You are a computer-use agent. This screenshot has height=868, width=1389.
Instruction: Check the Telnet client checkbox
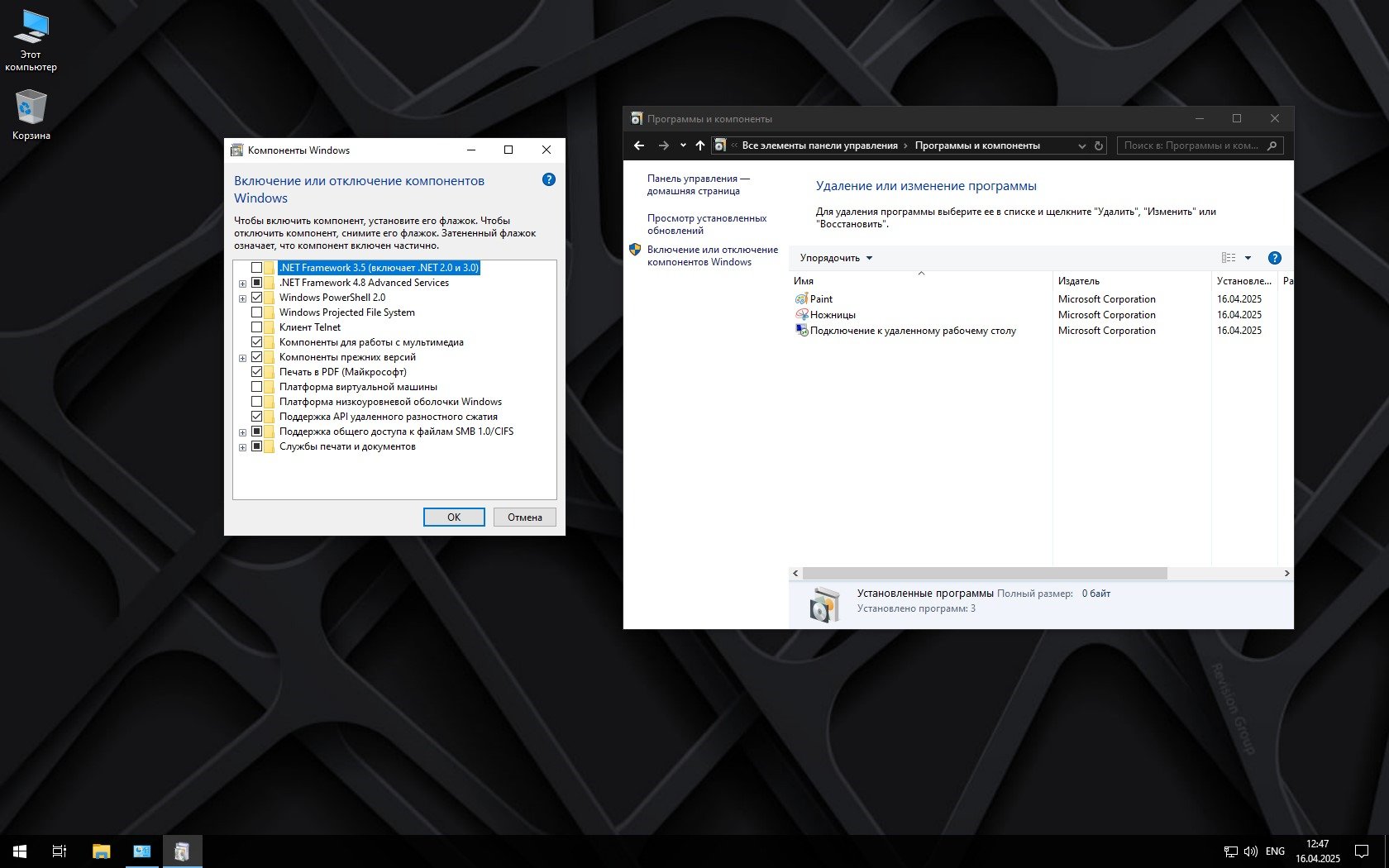pos(257,327)
